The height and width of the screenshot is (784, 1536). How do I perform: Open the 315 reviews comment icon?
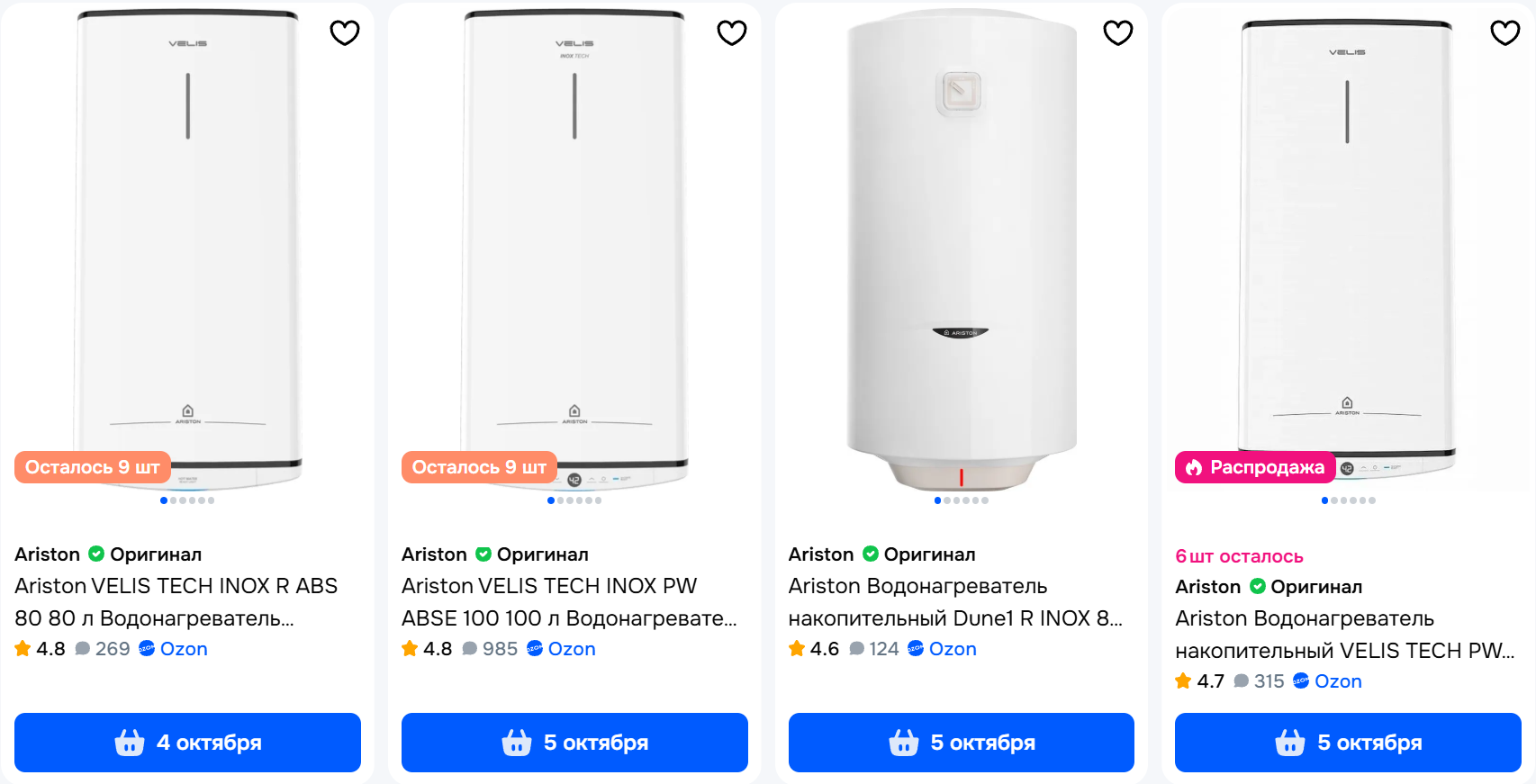(1242, 681)
